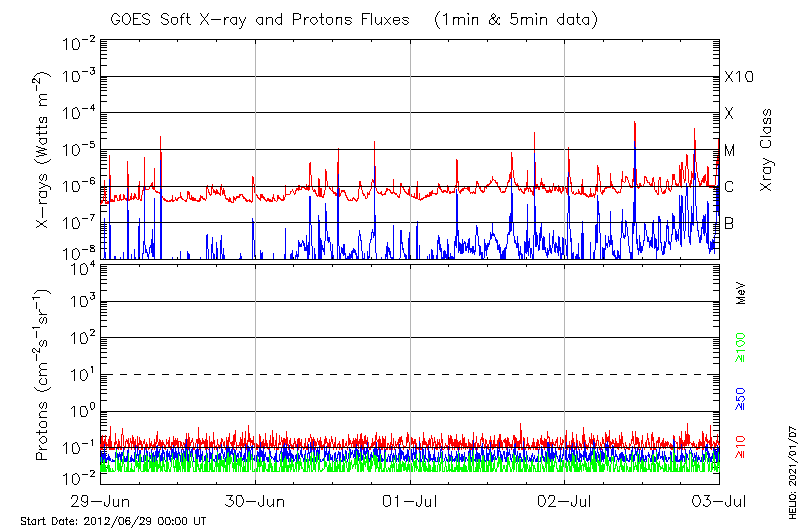Click the 29-Jun date tick label
Image resolution: width=800 pixels, height=530 pixels.
click(100, 500)
